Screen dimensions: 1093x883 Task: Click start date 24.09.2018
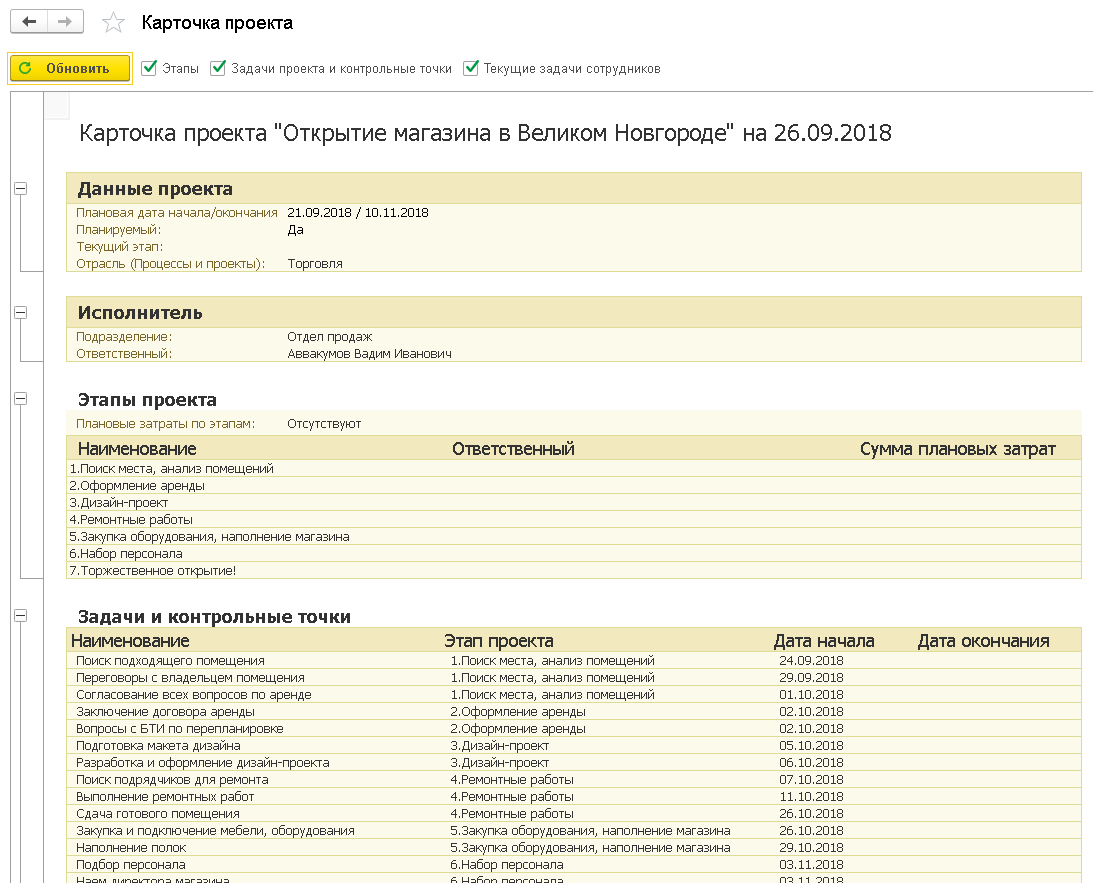(811, 661)
